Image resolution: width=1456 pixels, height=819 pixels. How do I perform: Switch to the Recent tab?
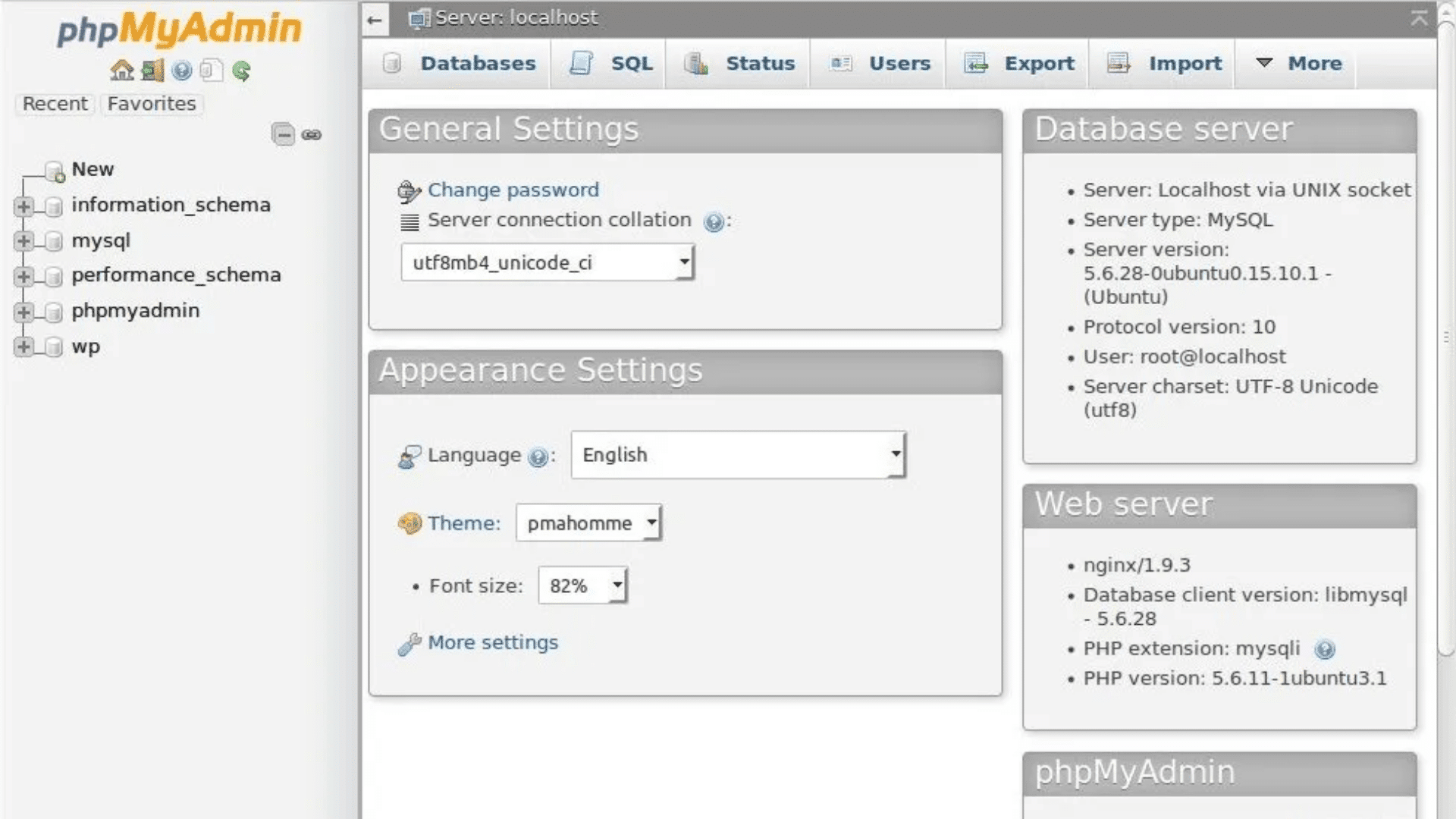pos(54,103)
